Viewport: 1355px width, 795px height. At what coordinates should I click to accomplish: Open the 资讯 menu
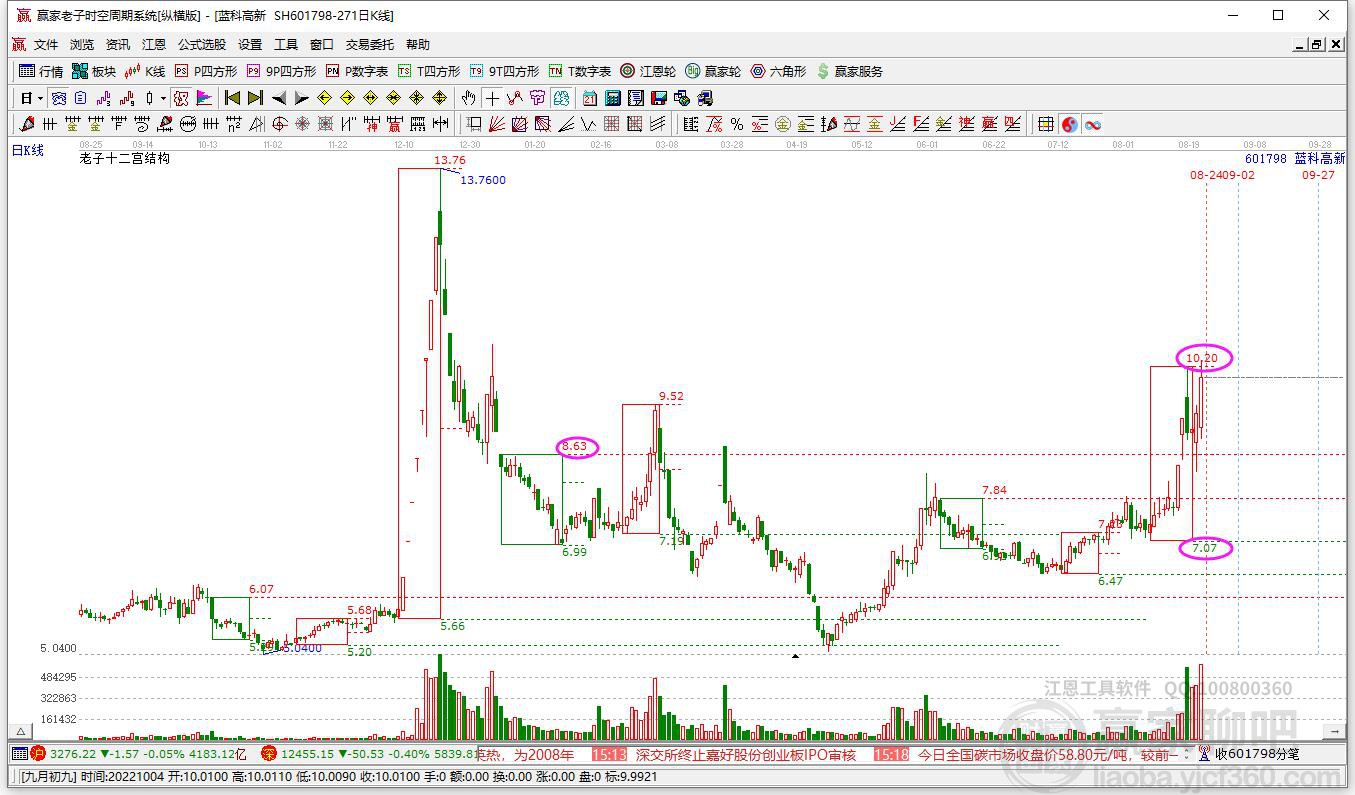tap(118, 45)
